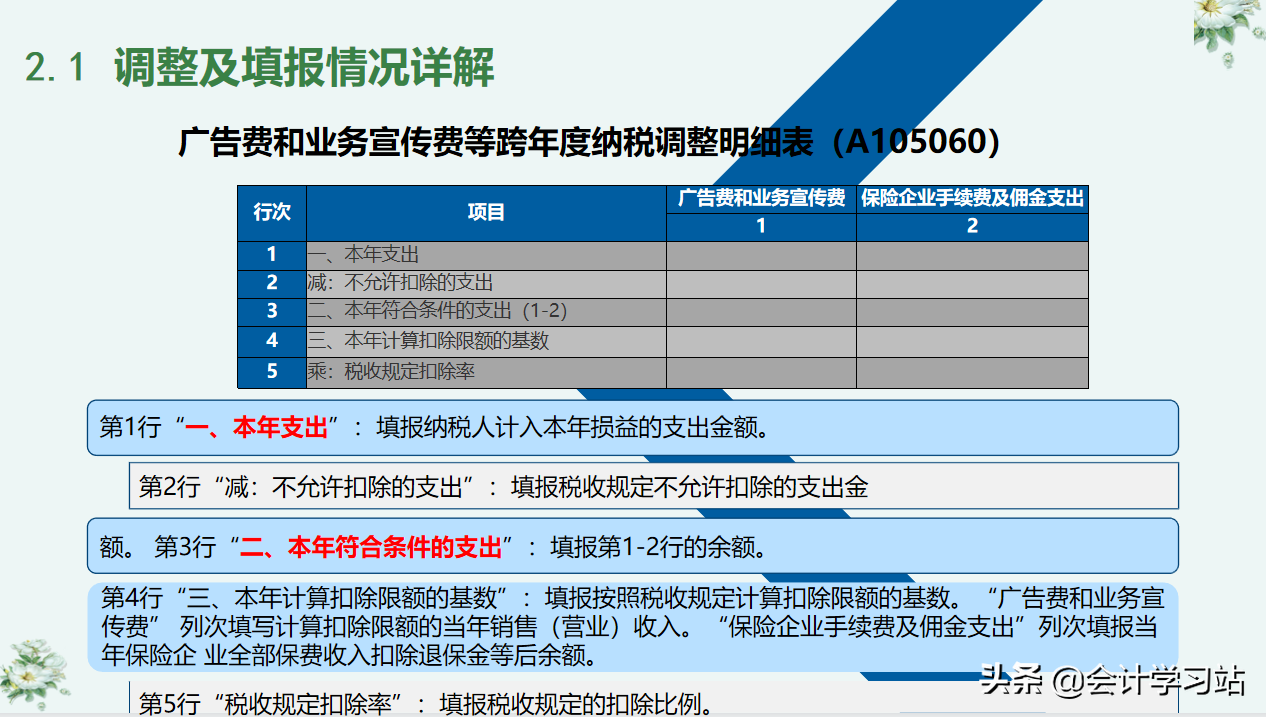Click the empty cell beside 本年支出
Viewport: 1266px width, 717px height.
click(x=760, y=255)
